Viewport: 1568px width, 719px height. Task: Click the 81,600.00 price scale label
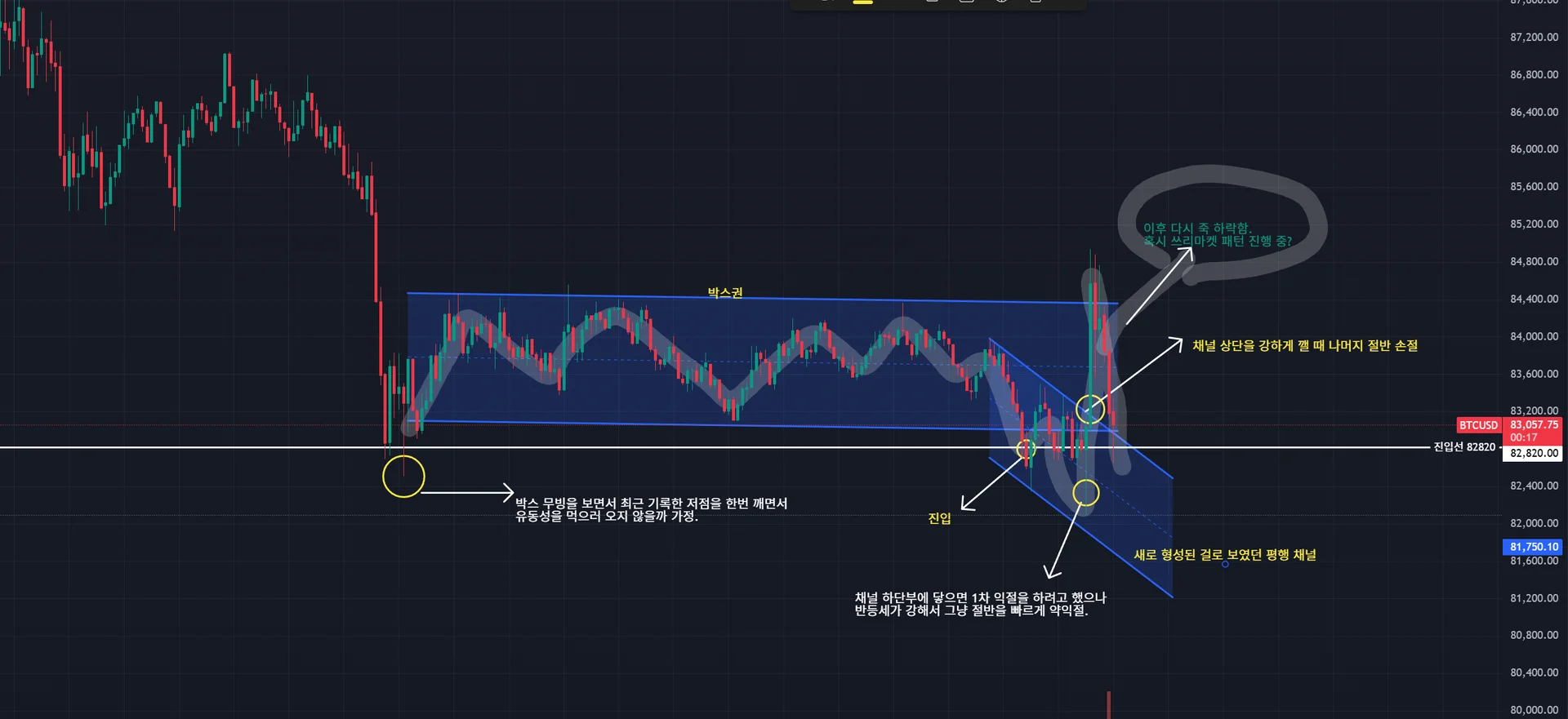[x=1534, y=561]
